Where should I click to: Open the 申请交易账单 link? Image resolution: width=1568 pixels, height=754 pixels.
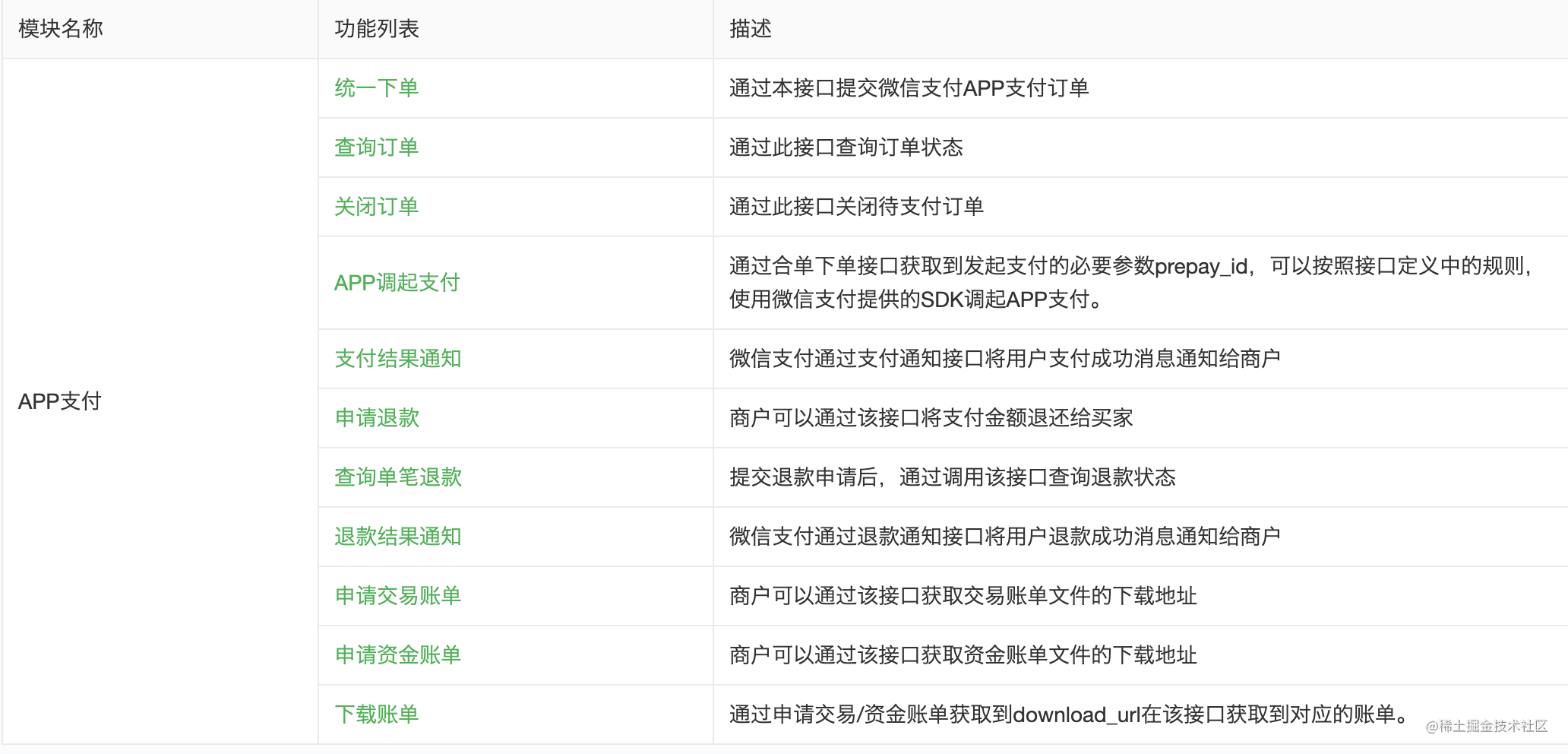398,596
